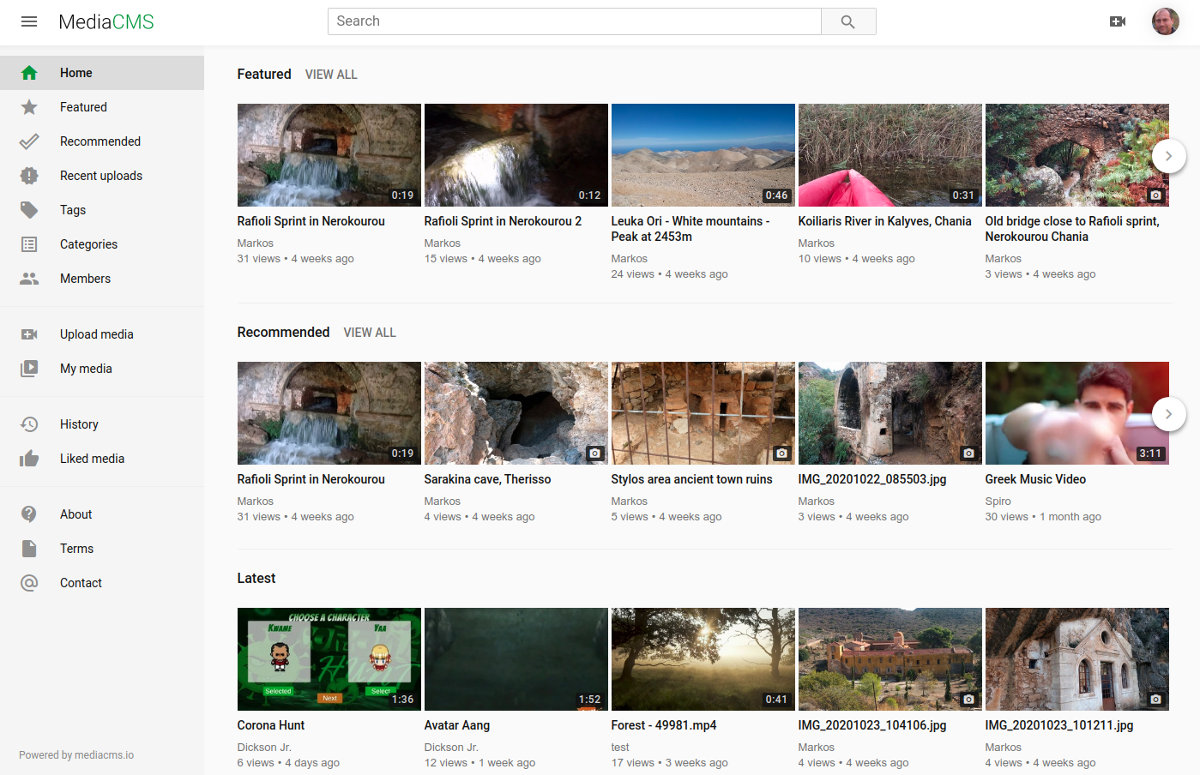The height and width of the screenshot is (775, 1200).
Task: Click the video camera upload icon
Action: click(1118, 21)
